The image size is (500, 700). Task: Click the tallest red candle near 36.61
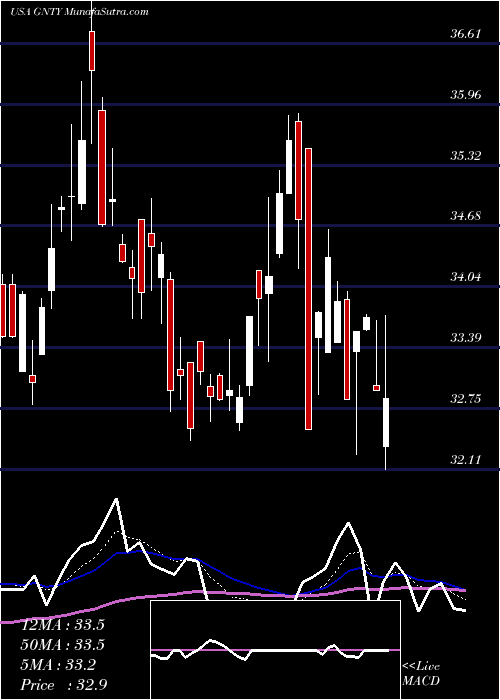pos(92,51)
